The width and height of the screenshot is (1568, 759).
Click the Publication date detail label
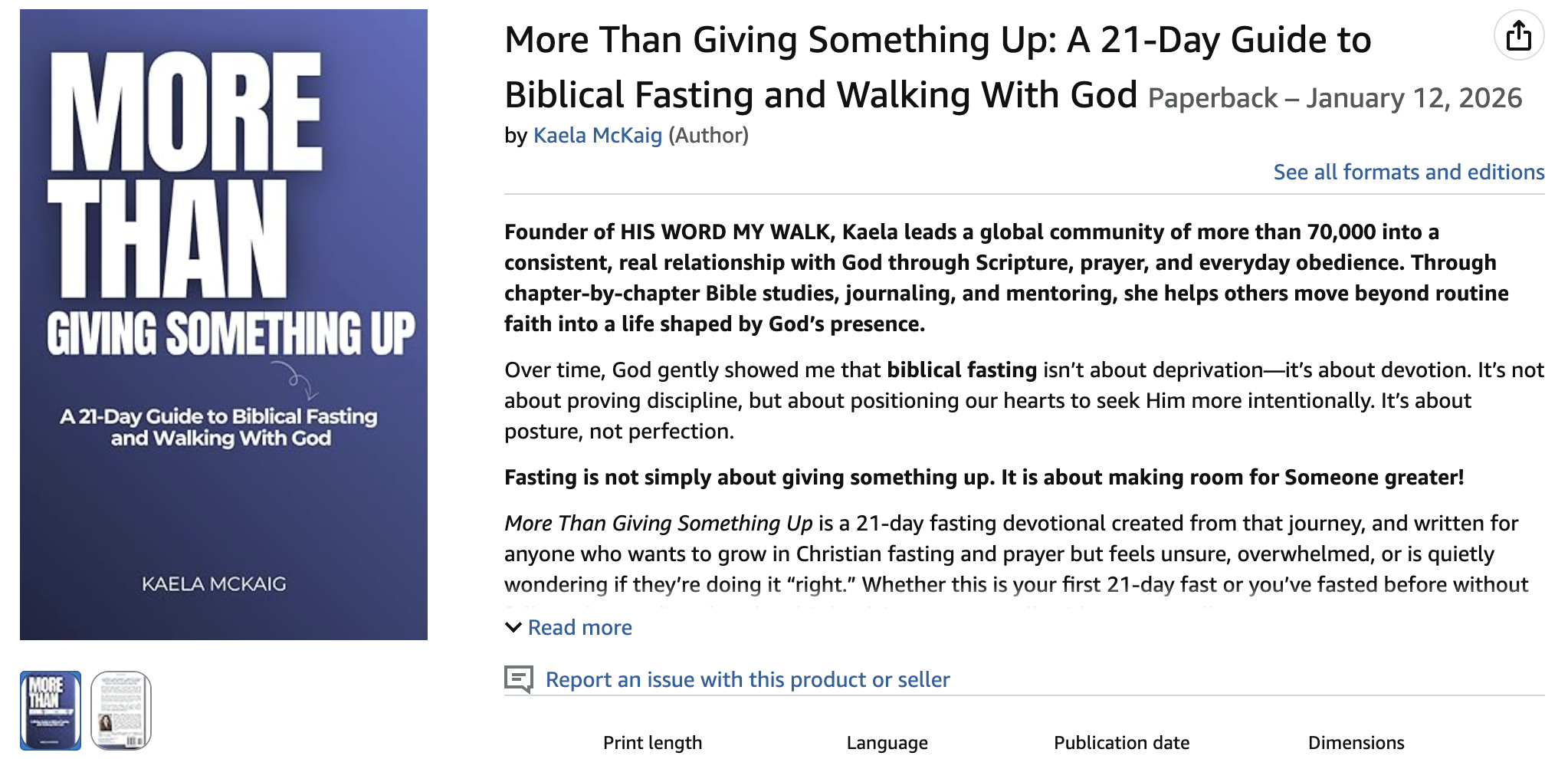click(x=1121, y=742)
